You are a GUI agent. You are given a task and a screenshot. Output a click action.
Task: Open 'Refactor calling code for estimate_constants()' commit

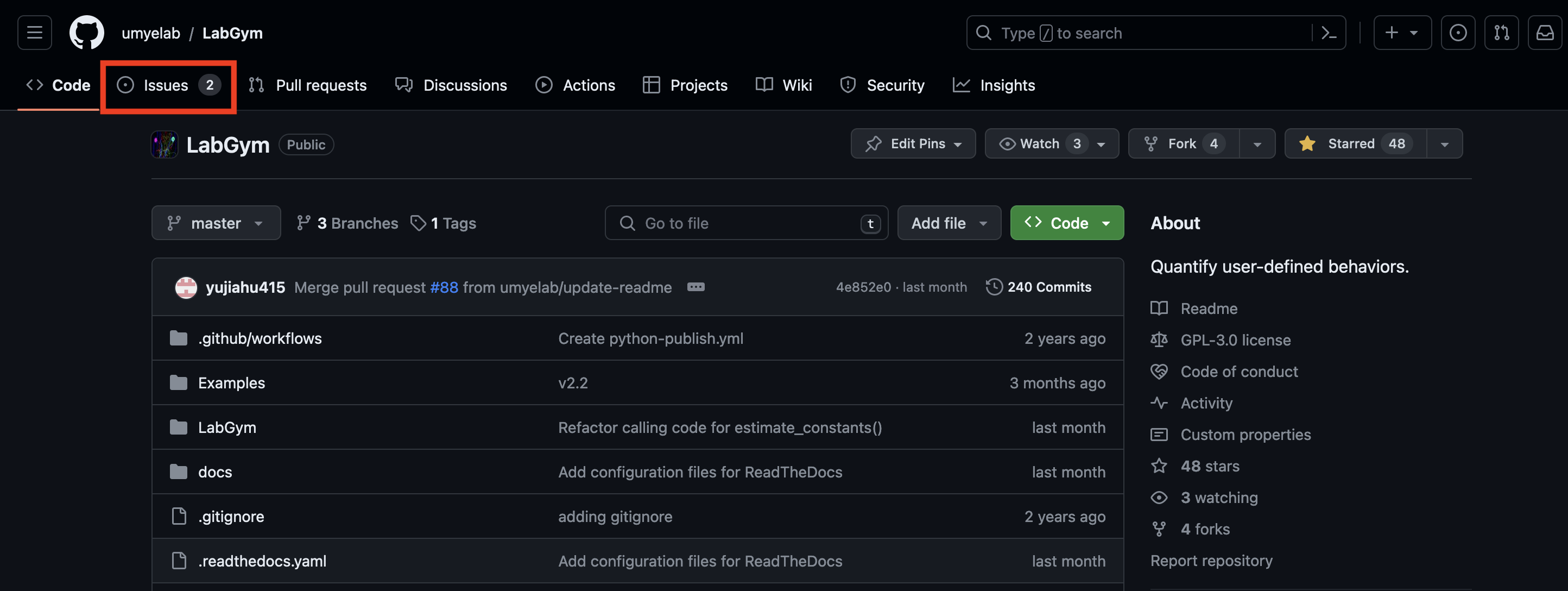tap(720, 427)
